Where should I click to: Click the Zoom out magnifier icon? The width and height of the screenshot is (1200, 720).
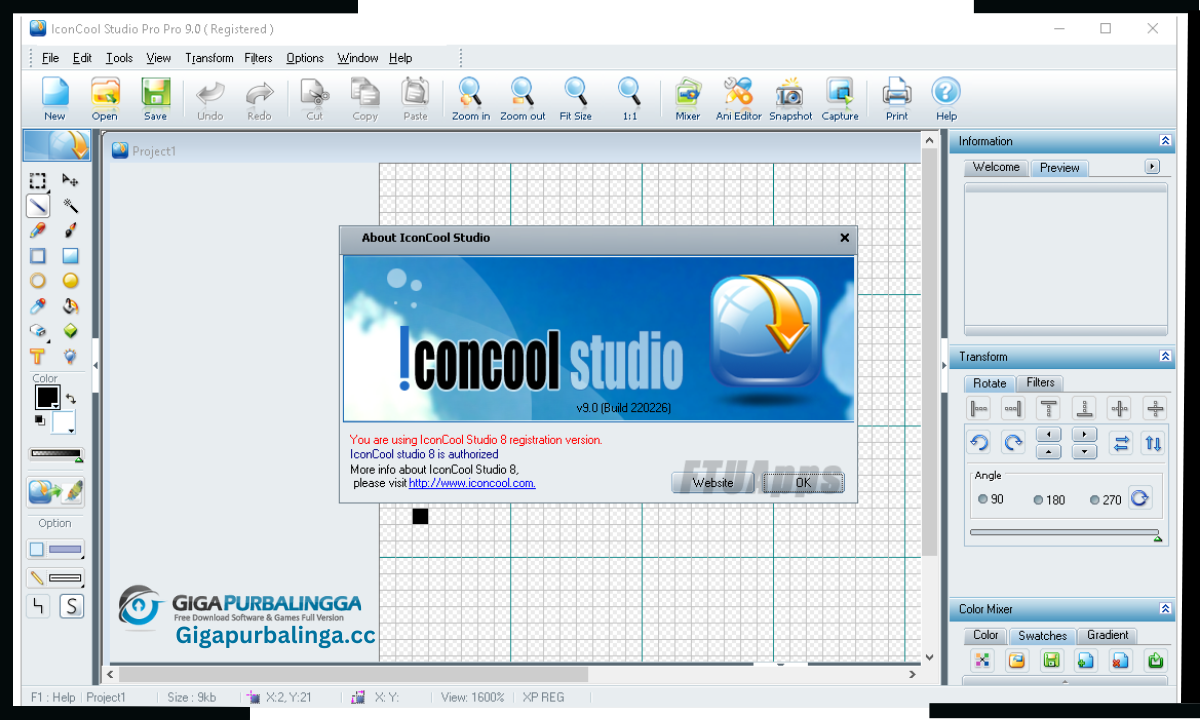[523, 98]
